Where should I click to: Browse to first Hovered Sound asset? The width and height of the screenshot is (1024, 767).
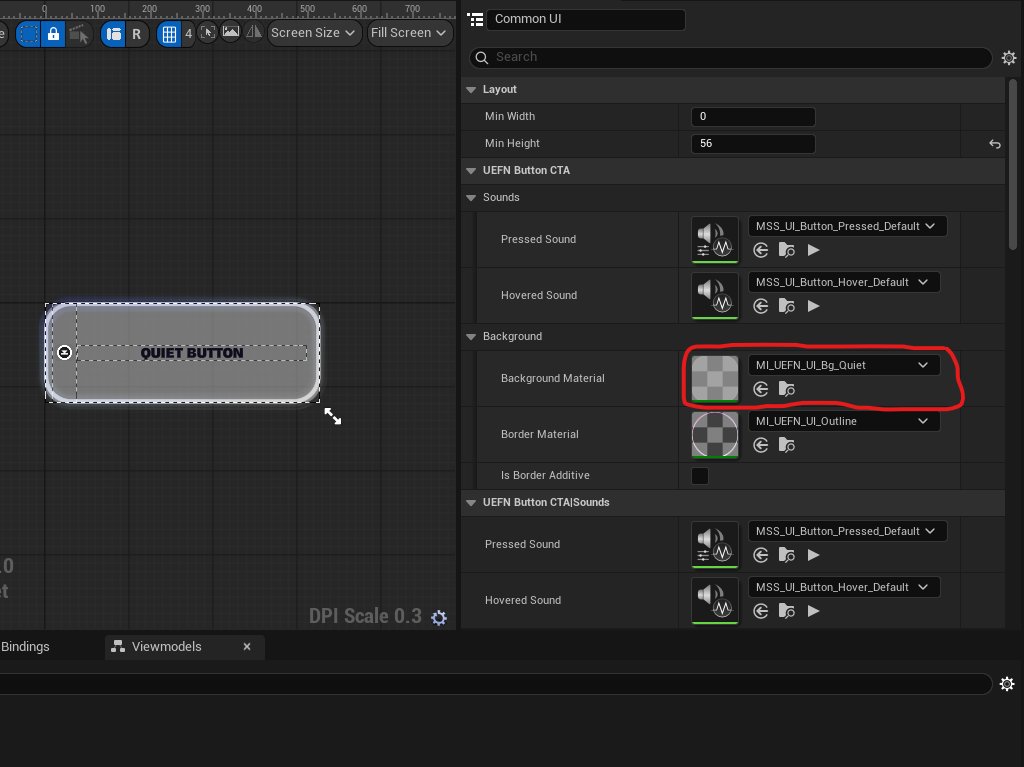[786, 306]
